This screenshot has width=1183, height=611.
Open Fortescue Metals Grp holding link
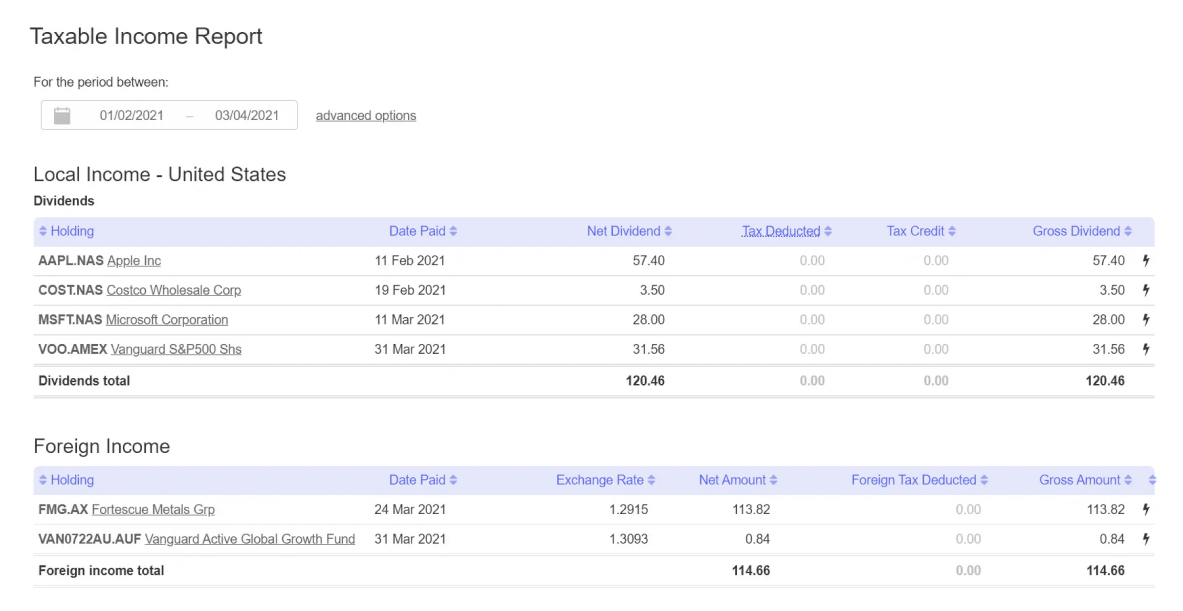coord(153,509)
